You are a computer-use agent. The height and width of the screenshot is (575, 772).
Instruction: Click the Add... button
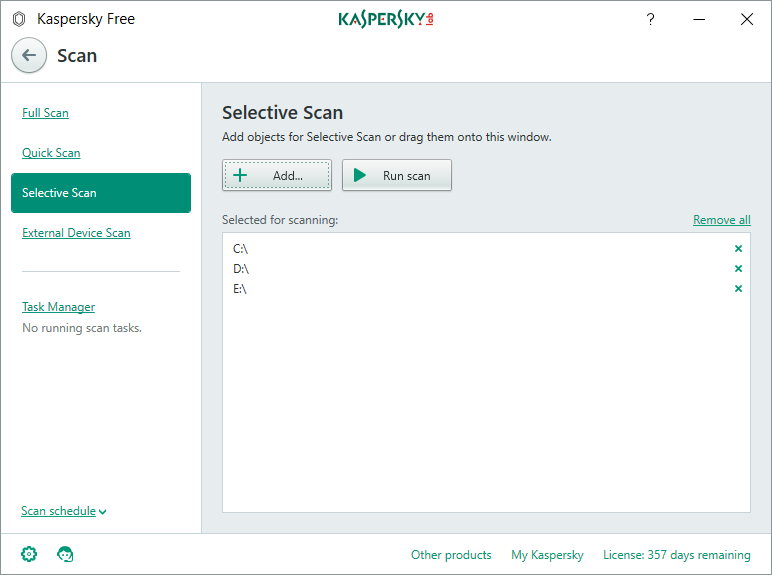277,175
